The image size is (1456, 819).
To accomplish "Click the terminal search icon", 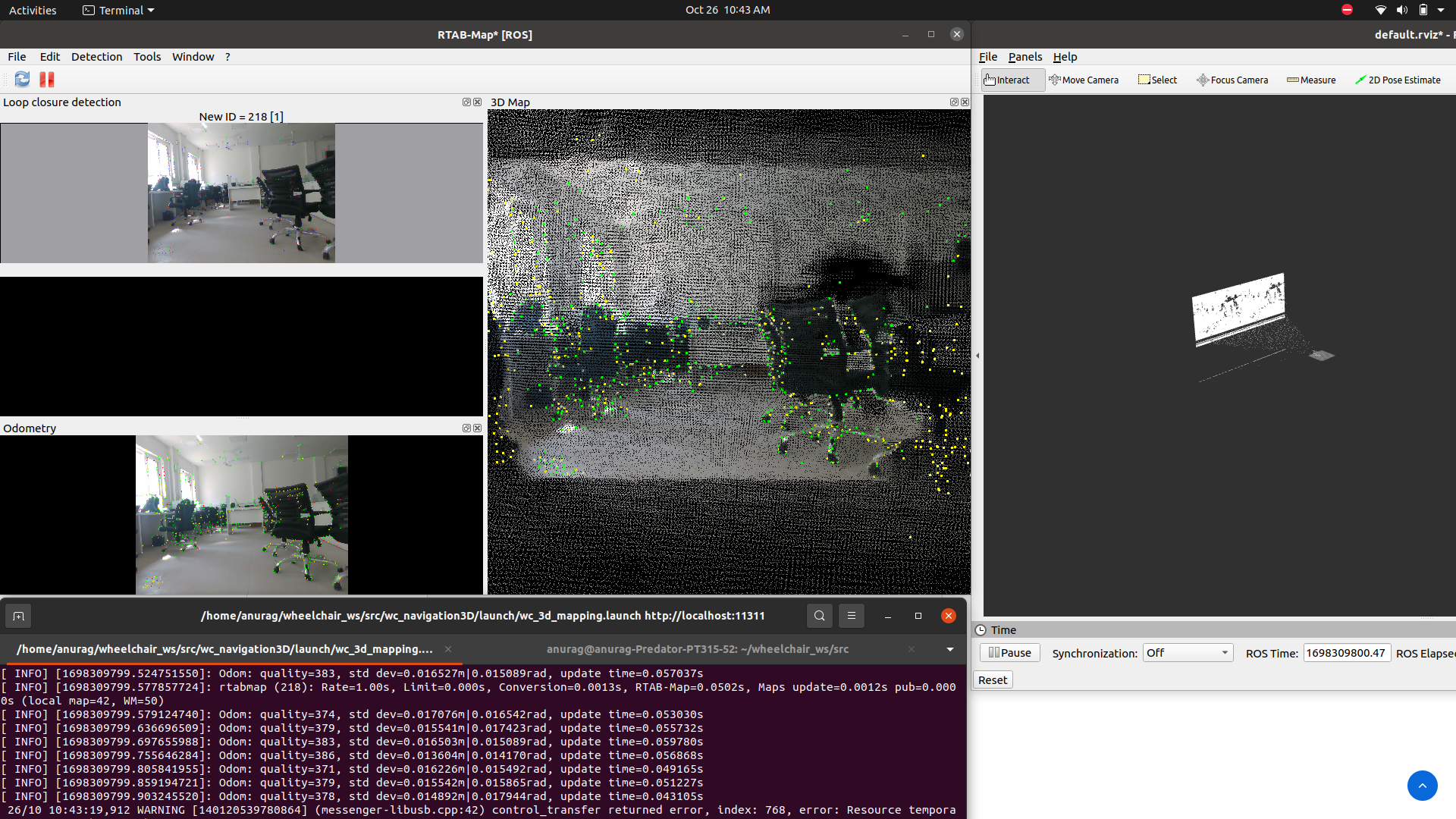I will tap(819, 617).
